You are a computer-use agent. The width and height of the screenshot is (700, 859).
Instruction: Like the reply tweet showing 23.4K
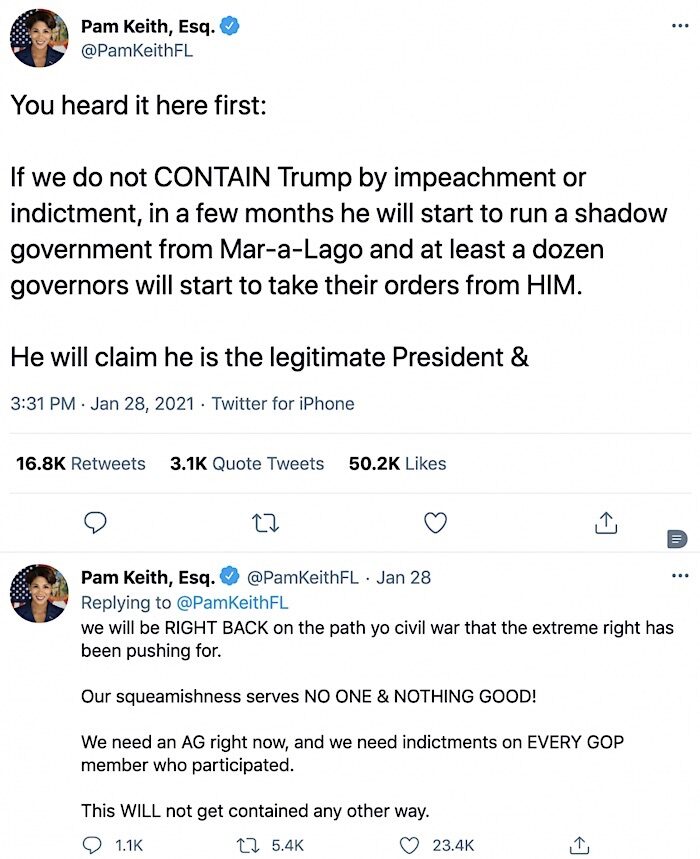437,845
